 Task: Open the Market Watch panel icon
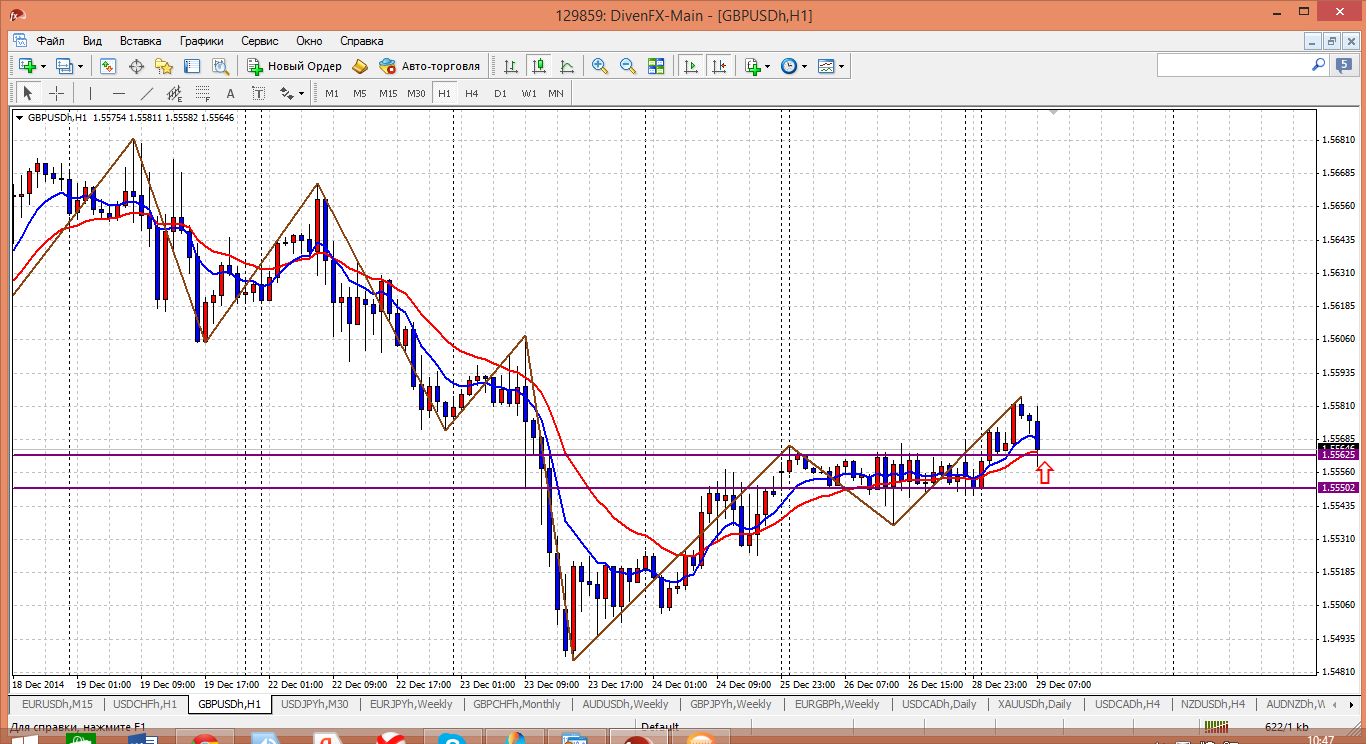[108, 66]
